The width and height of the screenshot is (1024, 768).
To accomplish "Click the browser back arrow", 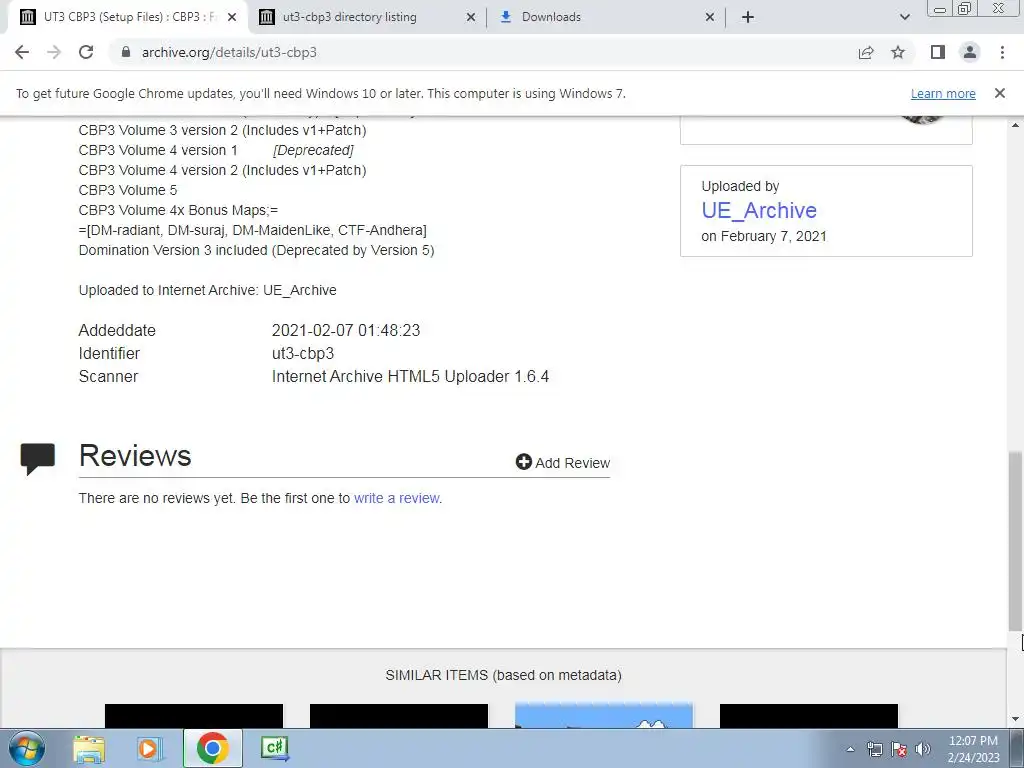I will point(22,52).
